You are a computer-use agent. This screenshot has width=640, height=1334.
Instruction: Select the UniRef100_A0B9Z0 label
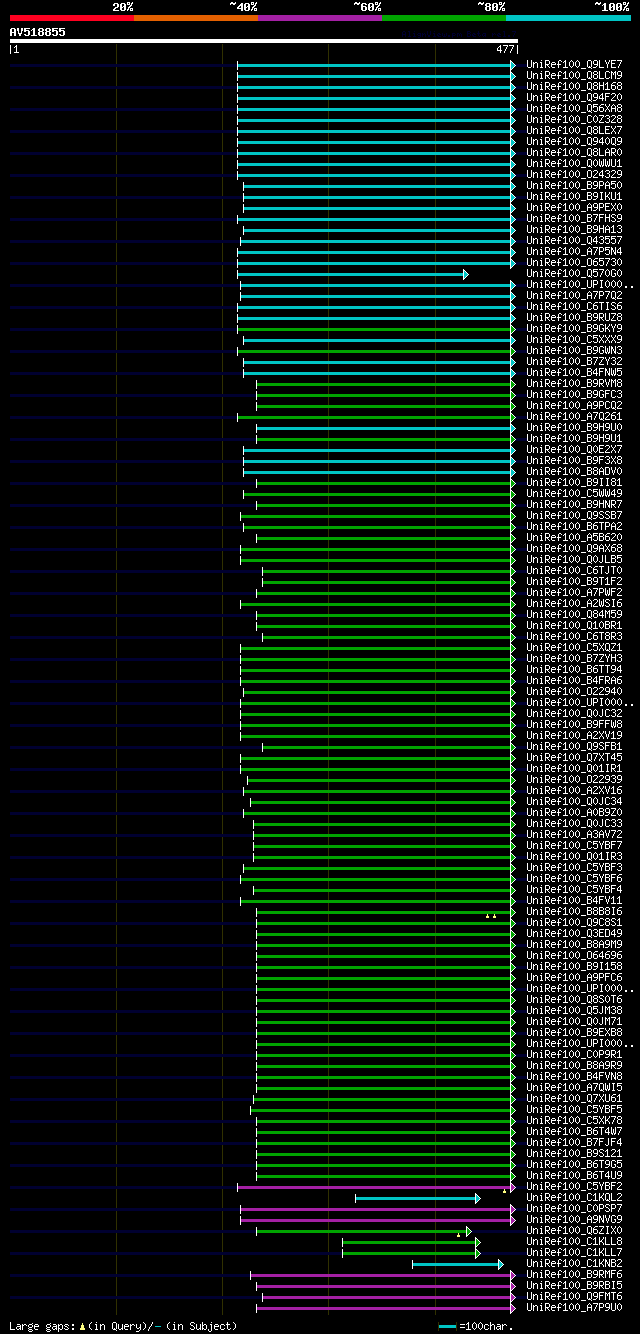coord(574,813)
